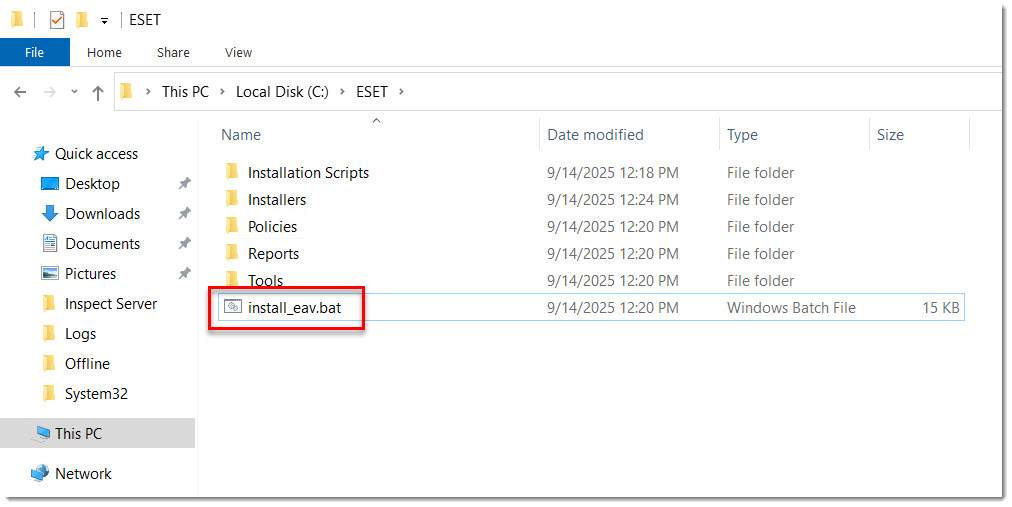Click the pin icon next to Documents
This screenshot has height=507, width=1012.
pos(185,244)
